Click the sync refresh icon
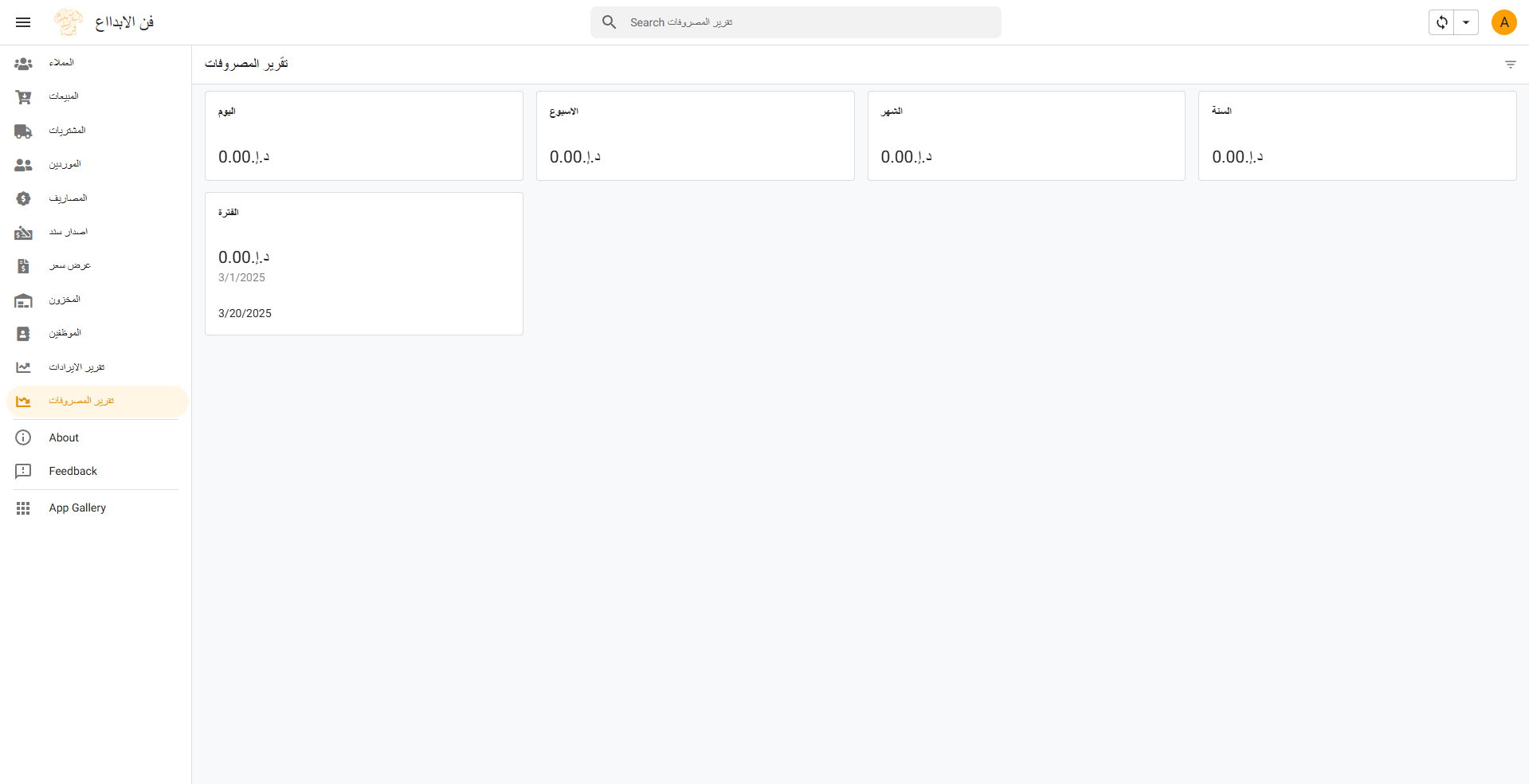1529x784 pixels. coord(1441,22)
